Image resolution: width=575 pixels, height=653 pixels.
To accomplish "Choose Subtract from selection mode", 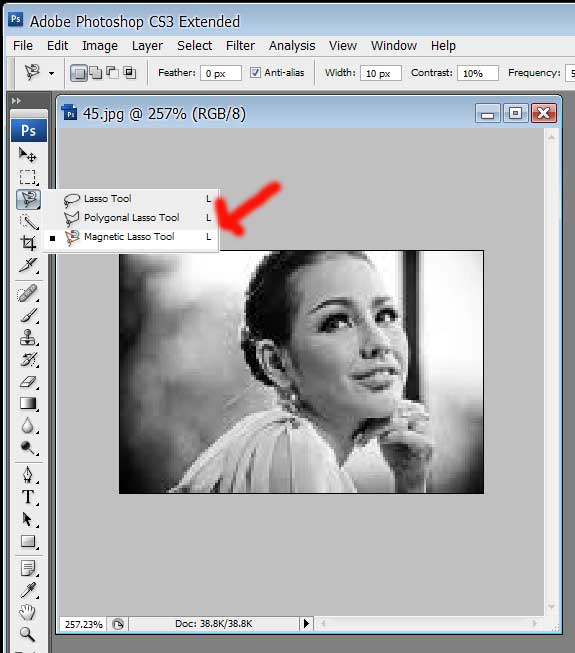I will tap(112, 73).
